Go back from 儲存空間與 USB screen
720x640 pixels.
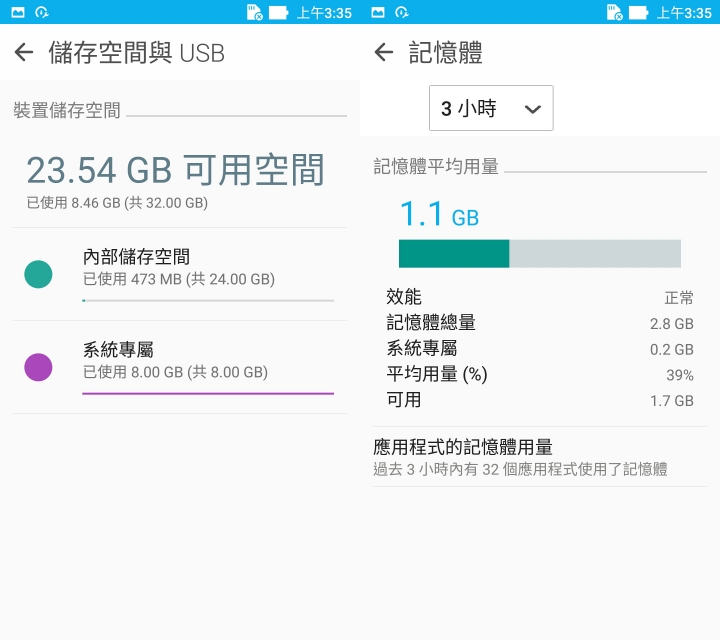point(24,52)
